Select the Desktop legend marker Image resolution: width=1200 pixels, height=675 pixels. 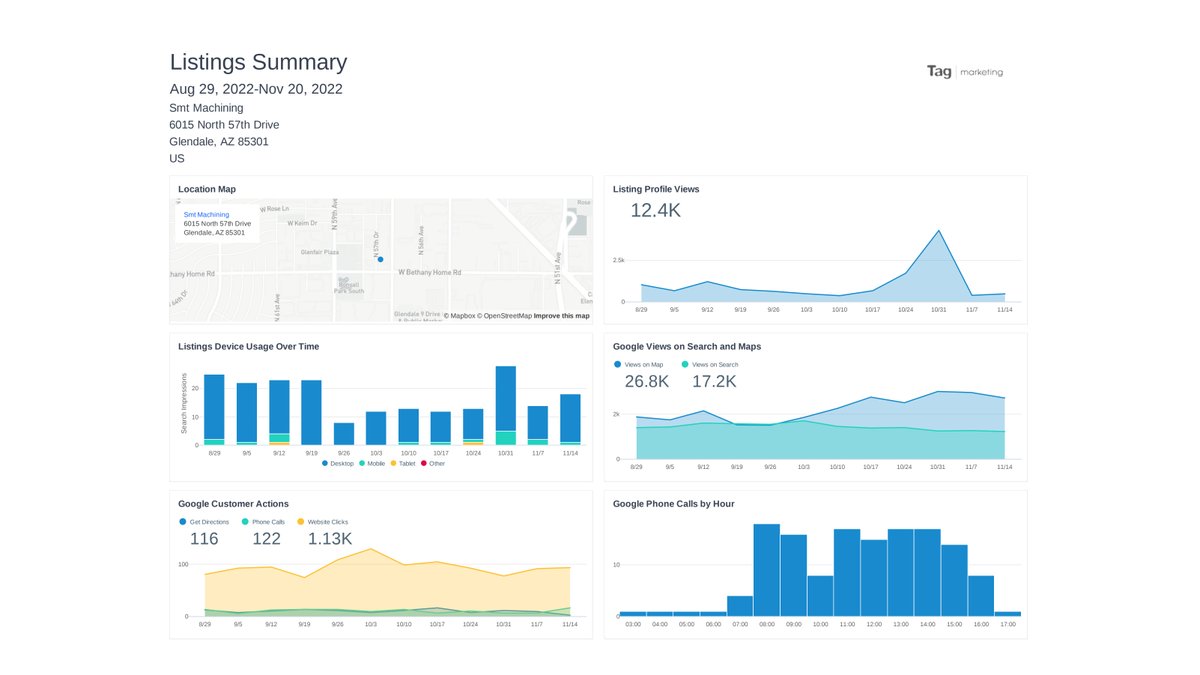coord(325,463)
